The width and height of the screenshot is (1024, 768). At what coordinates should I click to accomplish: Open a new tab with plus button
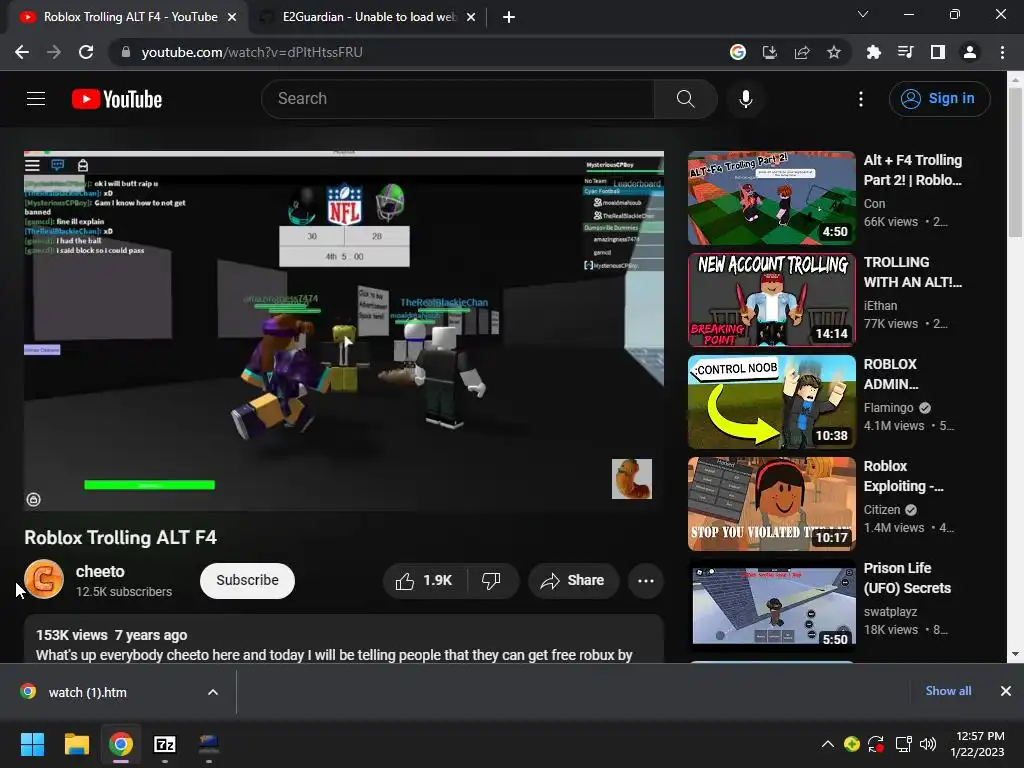[x=509, y=17]
